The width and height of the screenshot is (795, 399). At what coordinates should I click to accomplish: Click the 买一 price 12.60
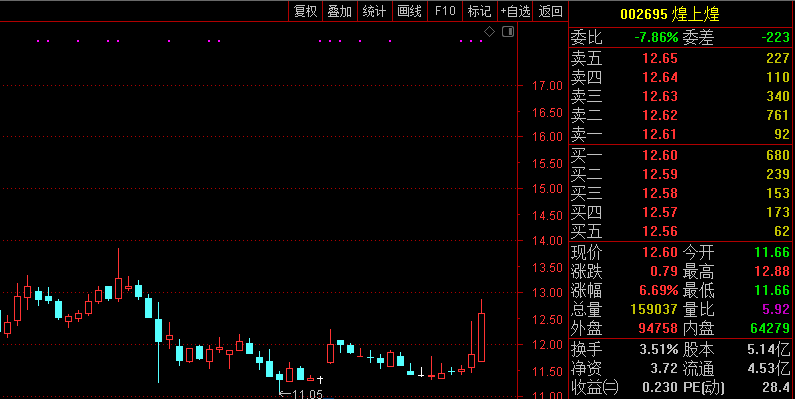point(660,155)
